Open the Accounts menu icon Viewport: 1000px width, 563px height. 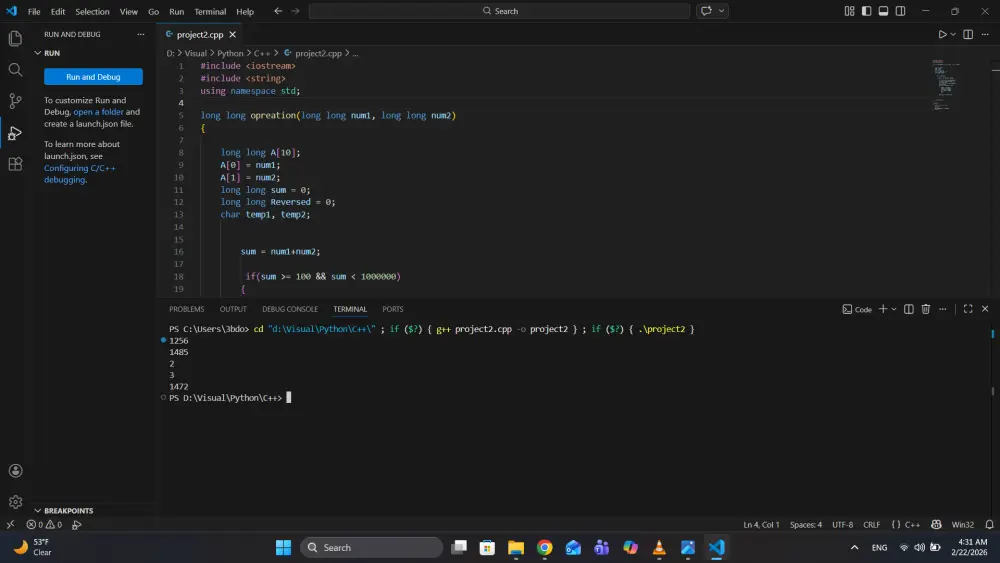tap(15, 471)
